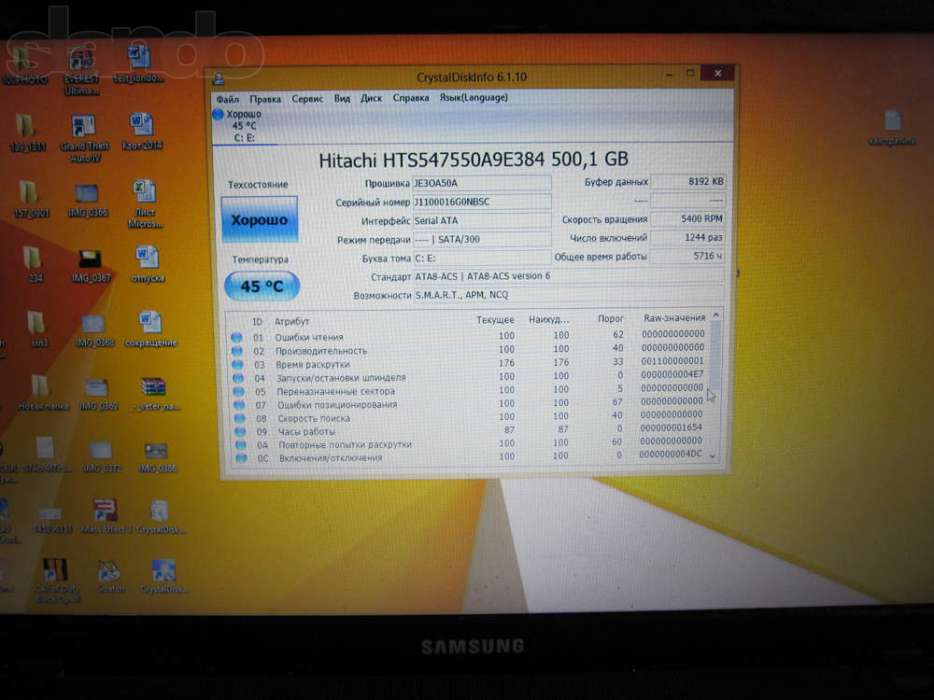Click the Общее время работы value 5716 ч
This screenshot has width=934, height=700.
[688, 256]
